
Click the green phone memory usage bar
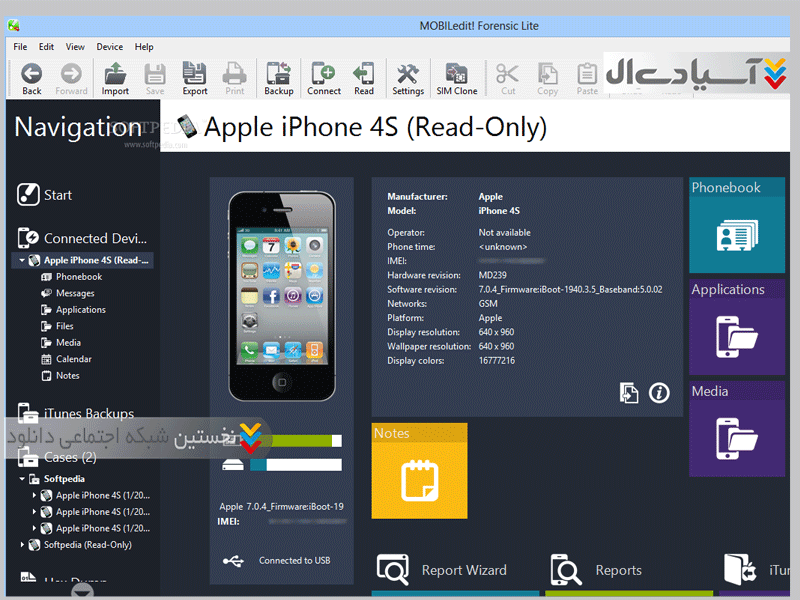click(290, 441)
